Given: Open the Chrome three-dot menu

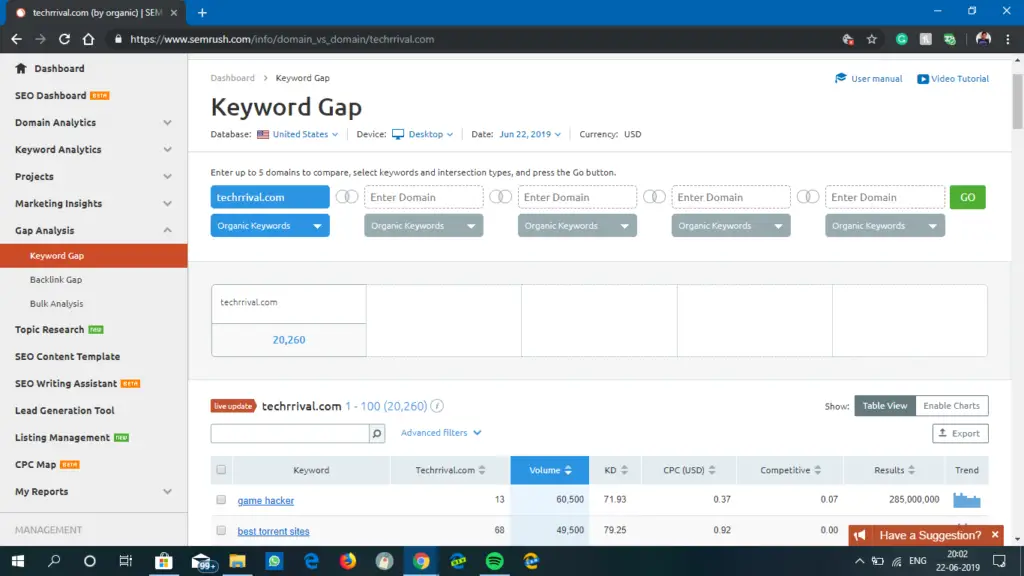Looking at the screenshot, I should 1008,39.
